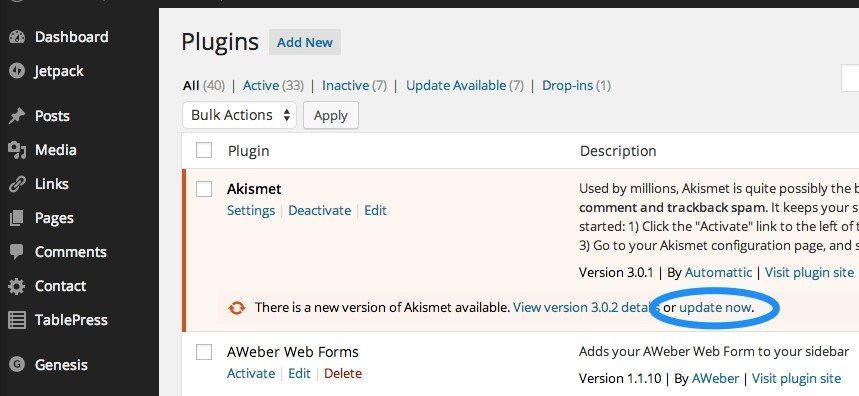This screenshot has width=859, height=396.
Task: Open Akismet Settings link
Action: (x=251, y=210)
